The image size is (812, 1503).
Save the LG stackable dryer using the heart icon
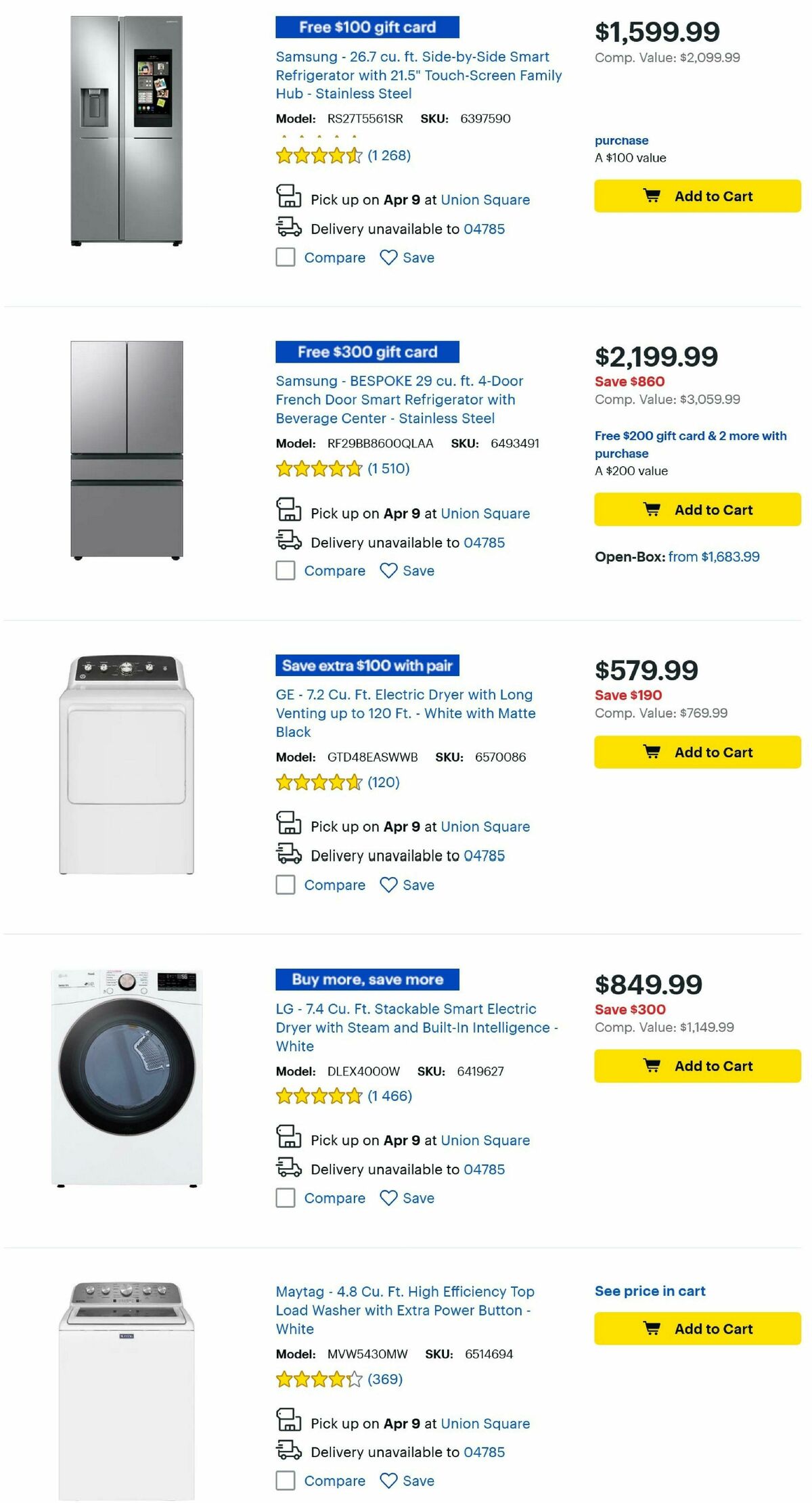click(x=388, y=1198)
